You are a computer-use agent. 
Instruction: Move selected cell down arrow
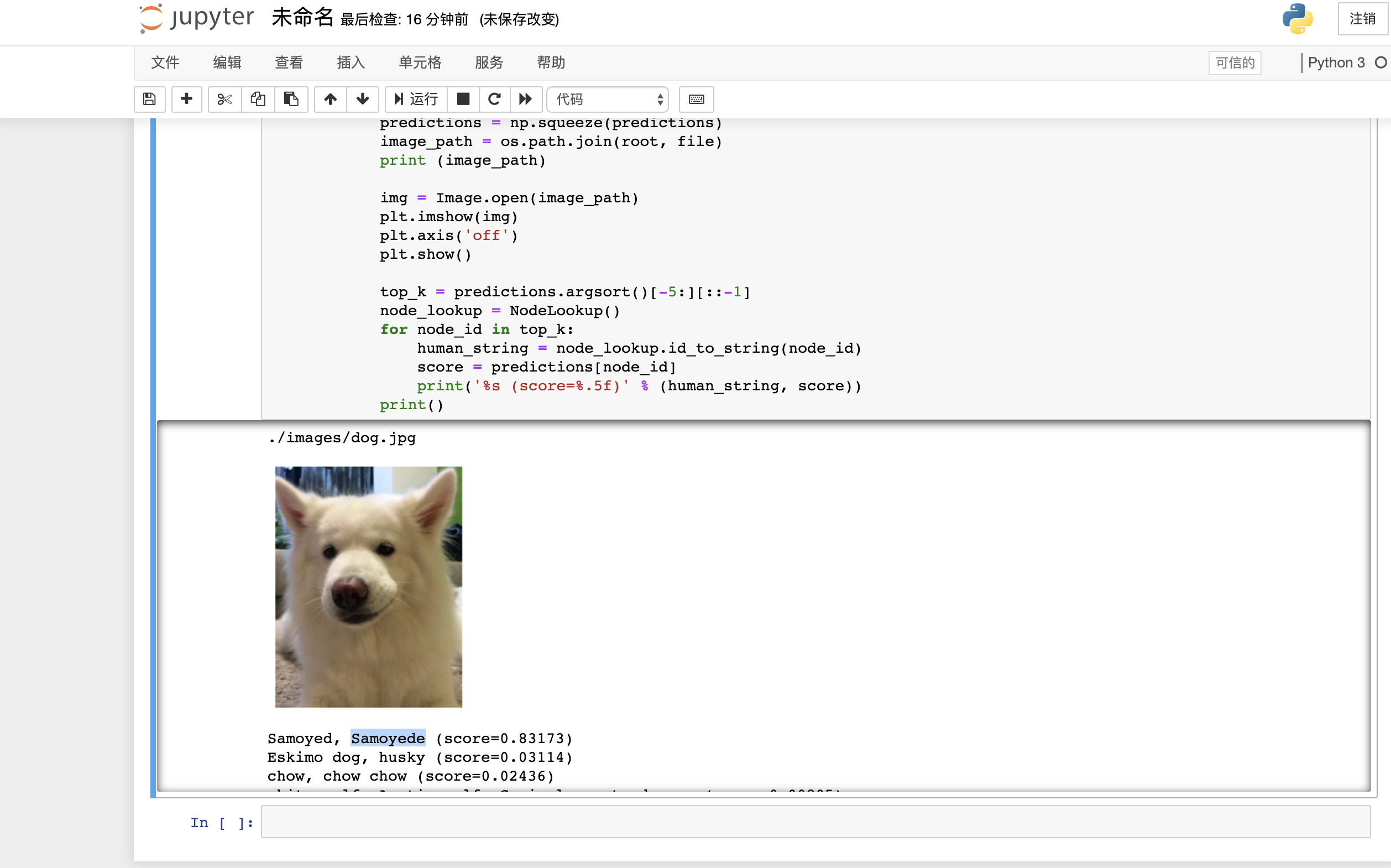pos(362,99)
